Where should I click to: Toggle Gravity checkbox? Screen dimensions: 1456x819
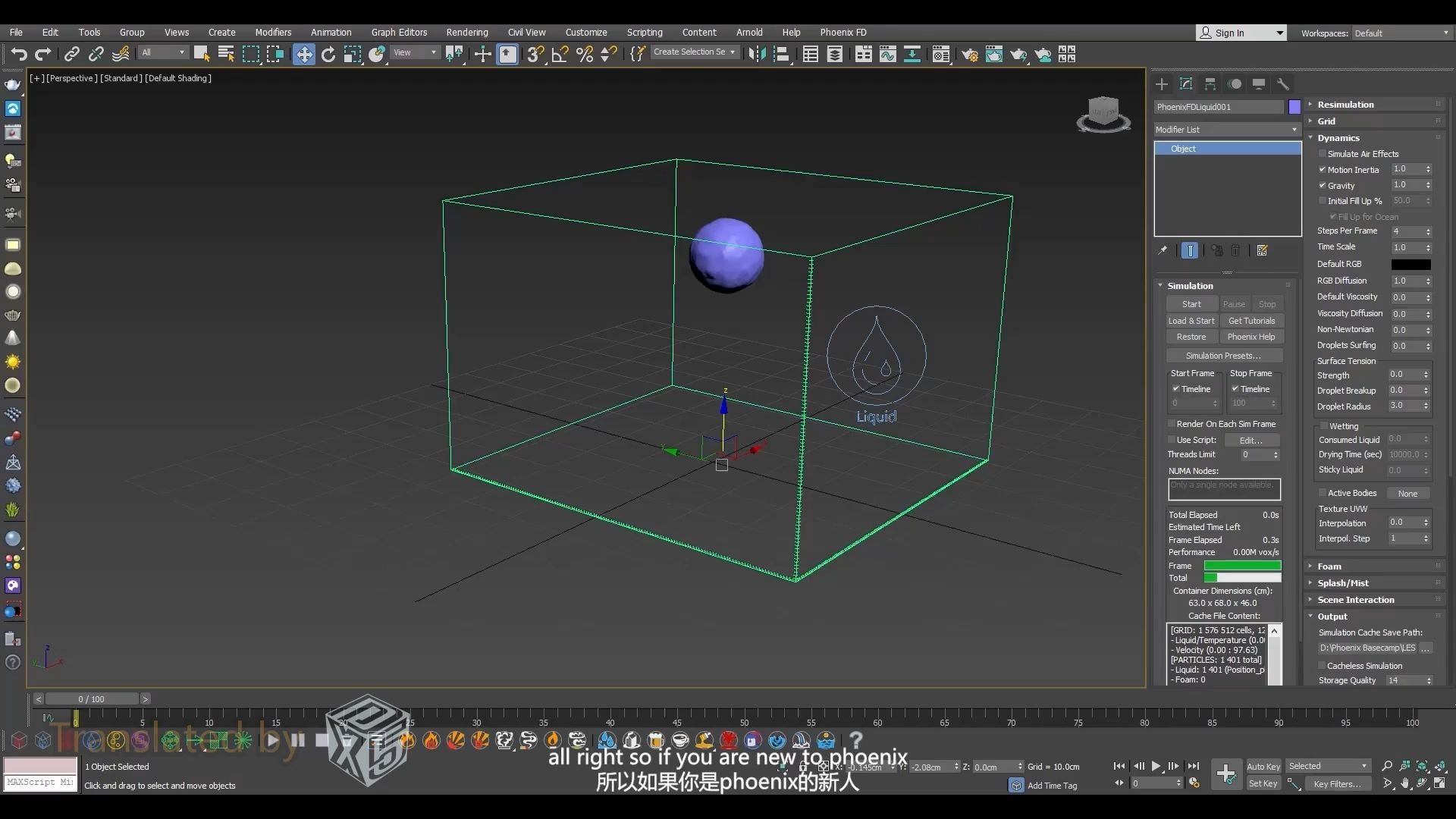(1323, 186)
